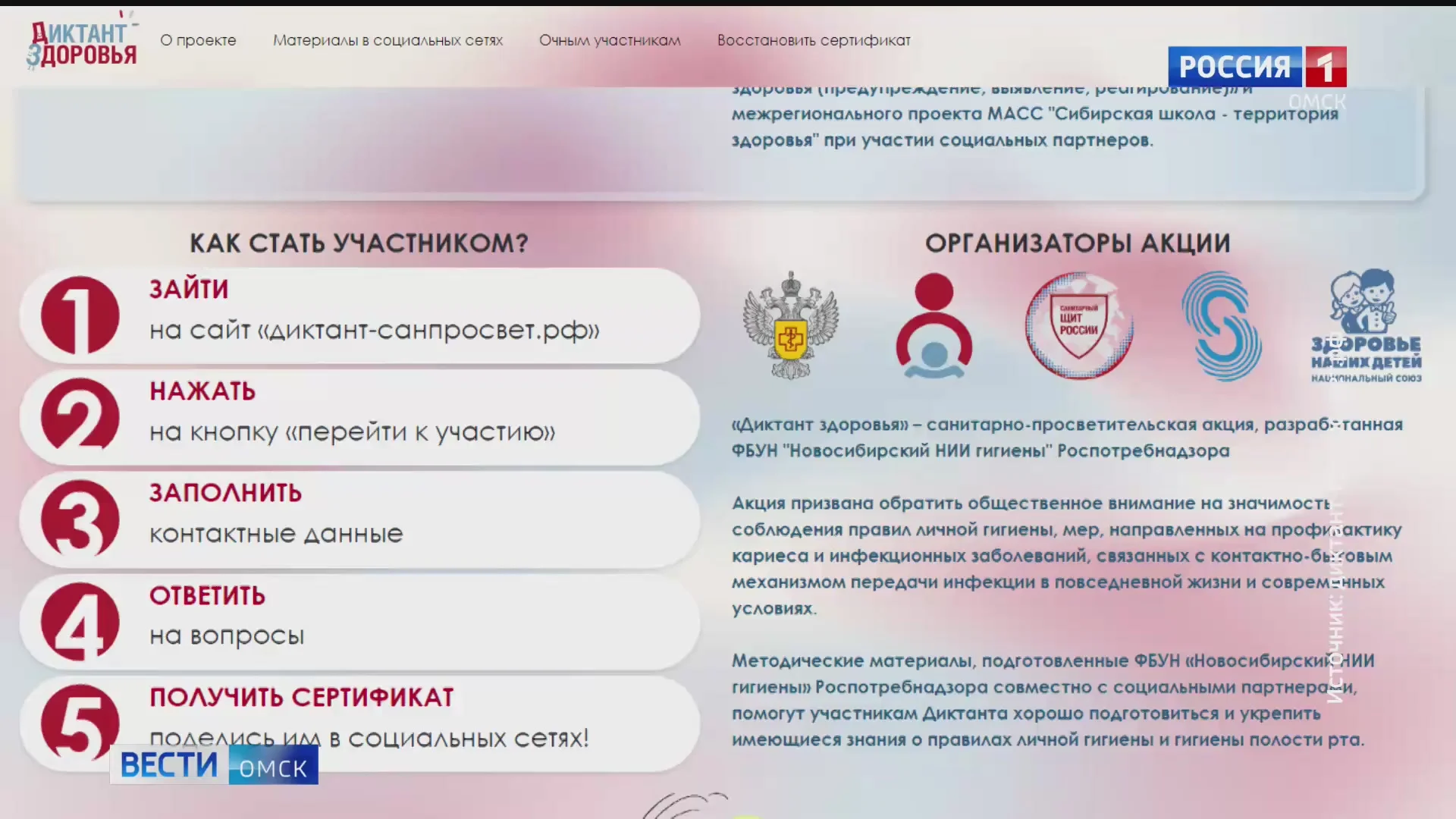
Task: Click the ОТВЕТИТЬ step heading
Action: click(x=207, y=596)
